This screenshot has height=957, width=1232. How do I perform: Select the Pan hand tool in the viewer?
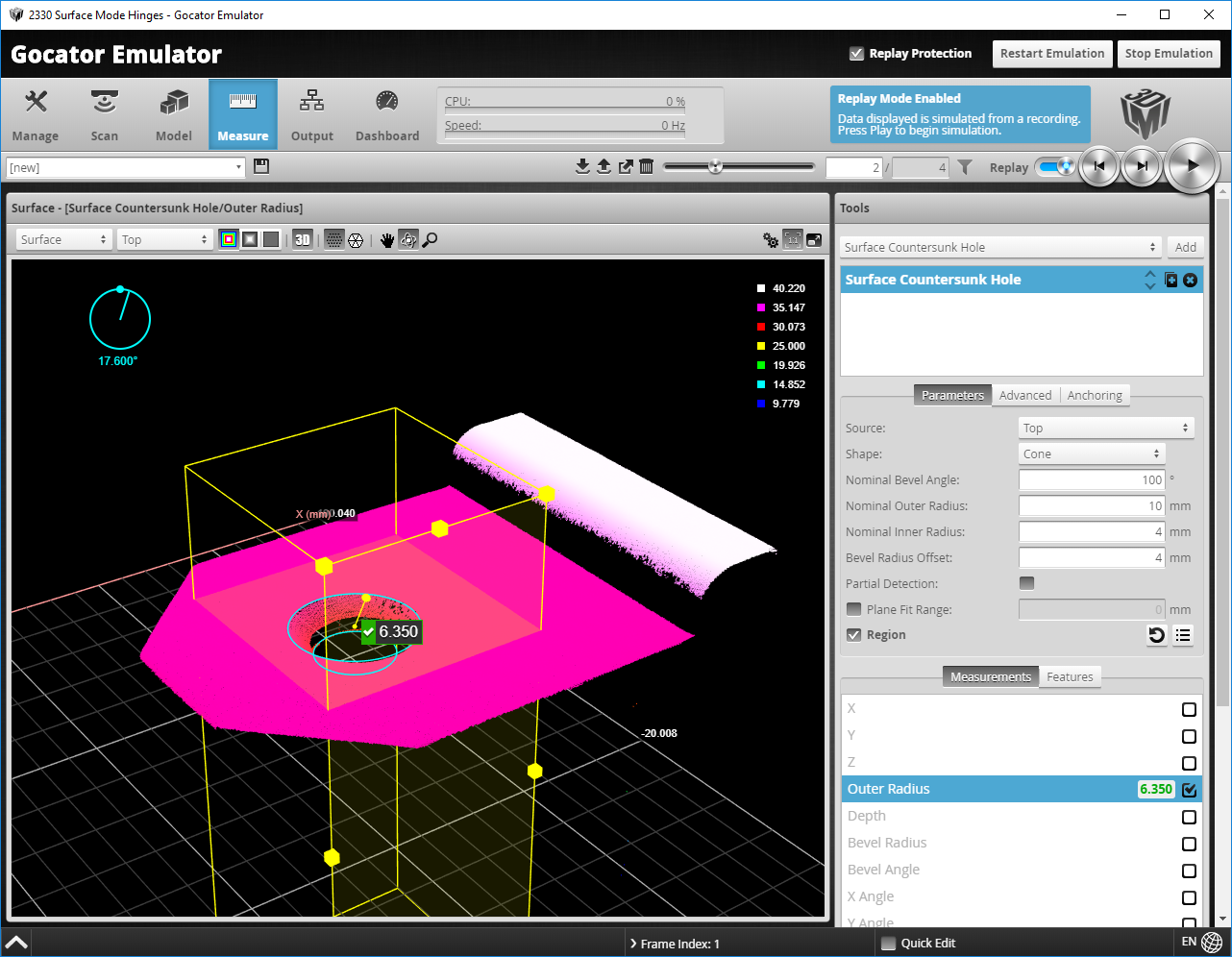[387, 239]
